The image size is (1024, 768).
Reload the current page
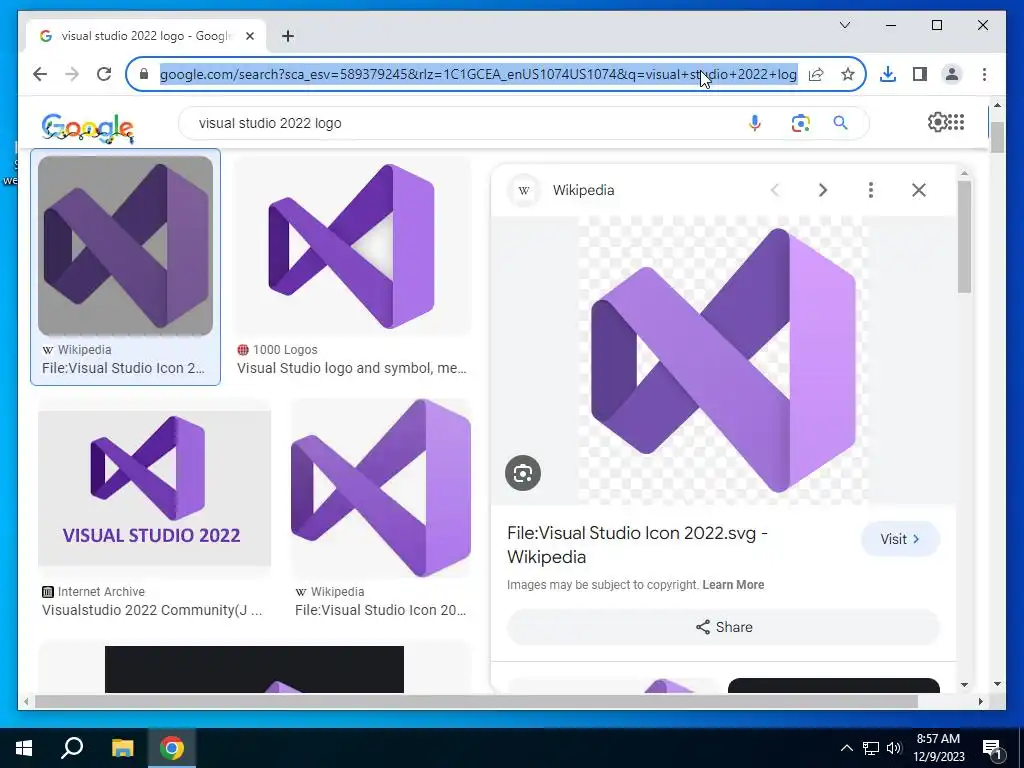tap(104, 74)
